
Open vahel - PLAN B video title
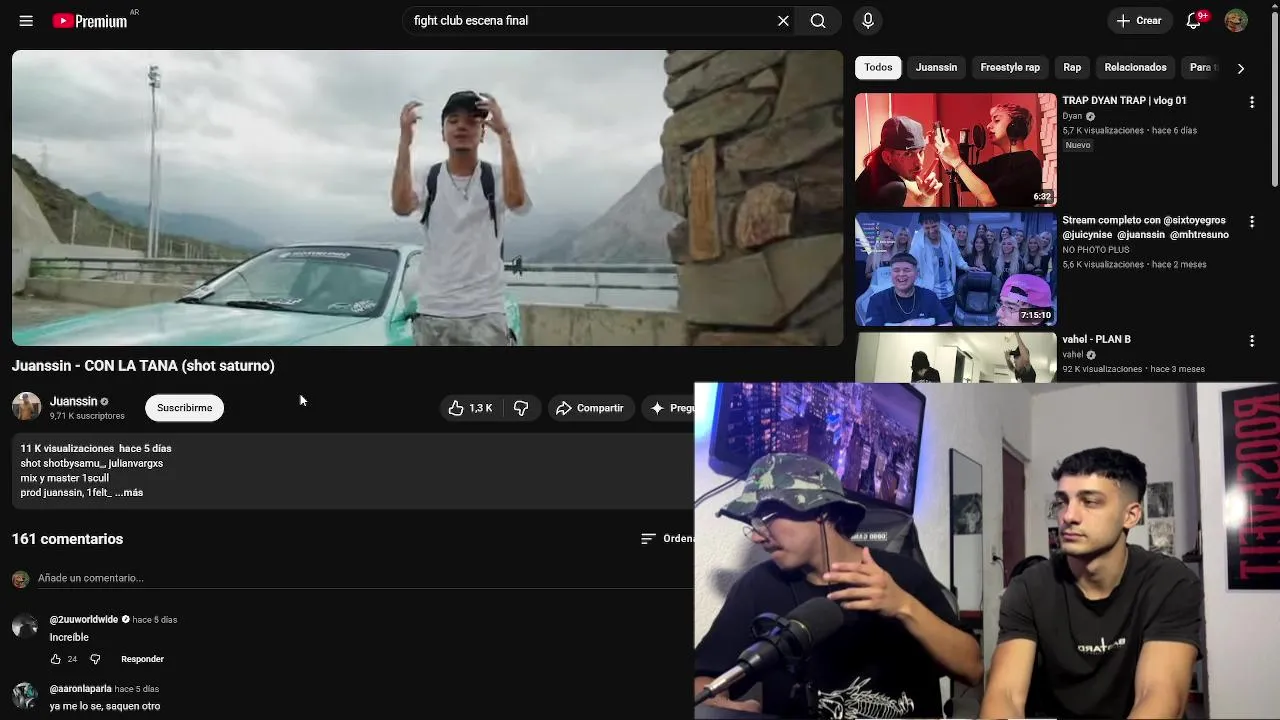coord(1097,340)
